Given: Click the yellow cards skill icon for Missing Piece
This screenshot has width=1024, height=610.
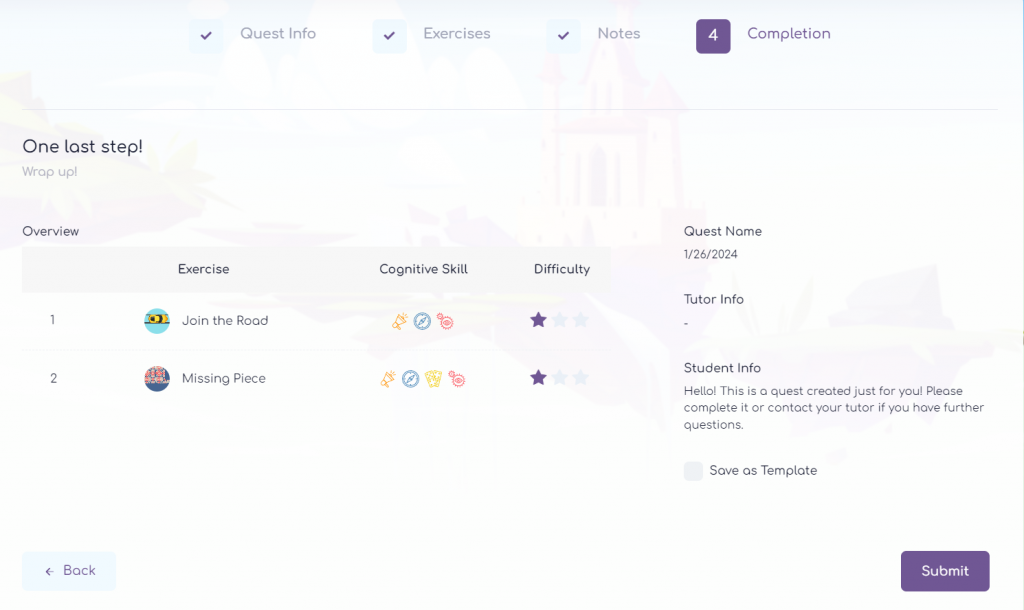Looking at the screenshot, I should [x=433, y=379].
